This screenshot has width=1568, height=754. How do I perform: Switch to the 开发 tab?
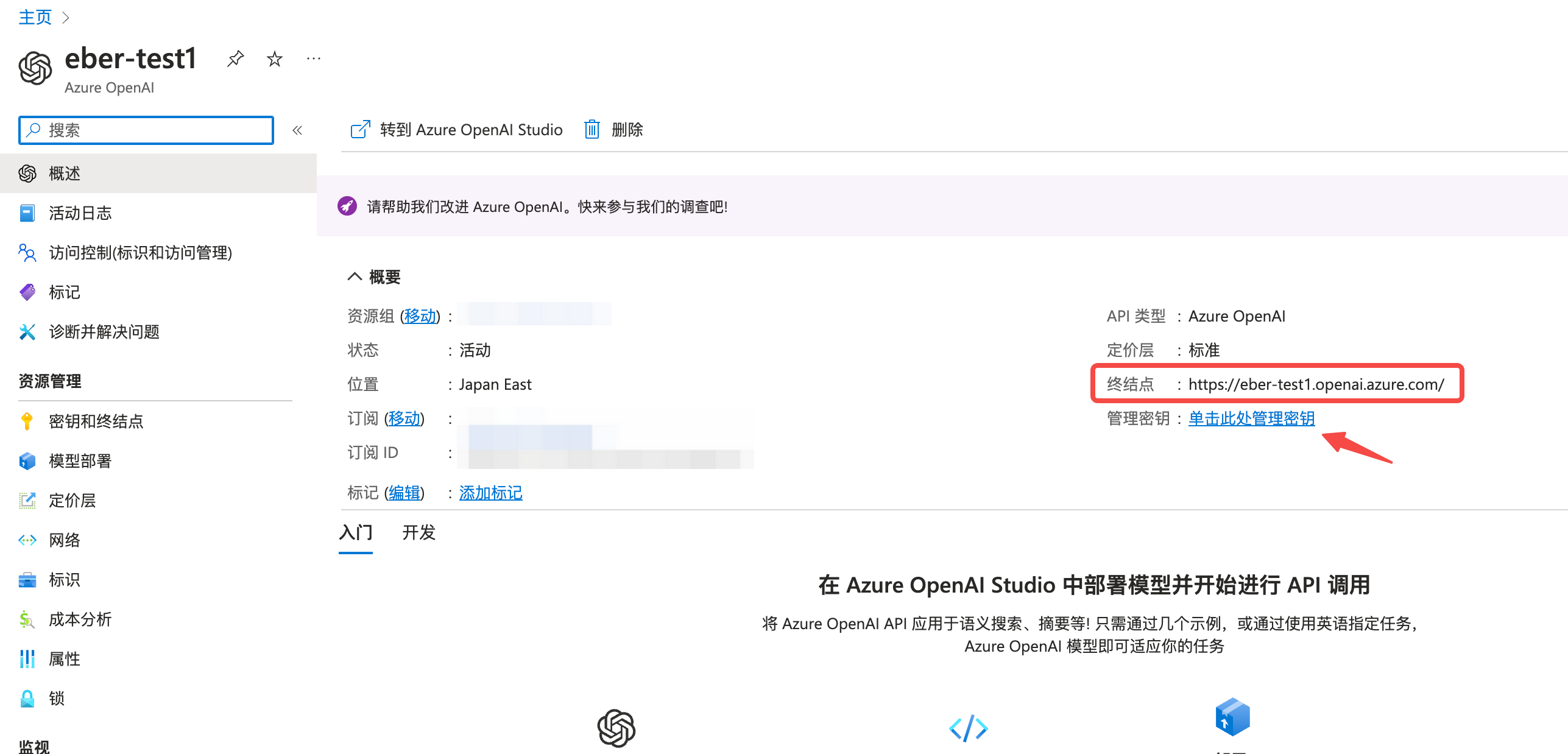pos(418,533)
